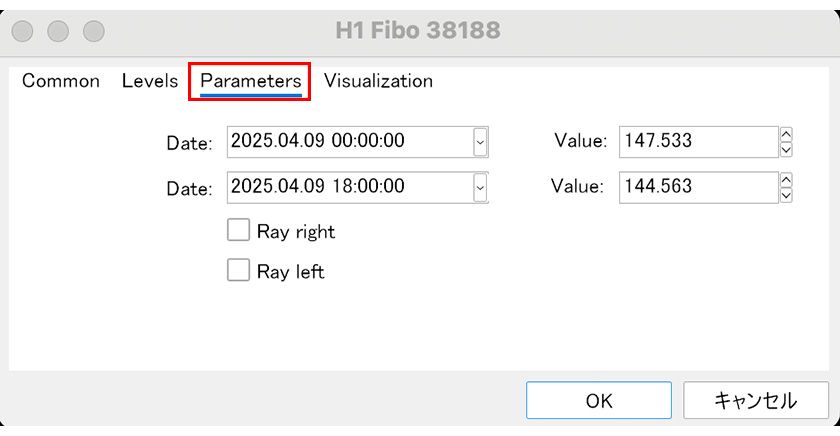
Task: Increase the 144.563 value with up arrow
Action: pos(785,180)
